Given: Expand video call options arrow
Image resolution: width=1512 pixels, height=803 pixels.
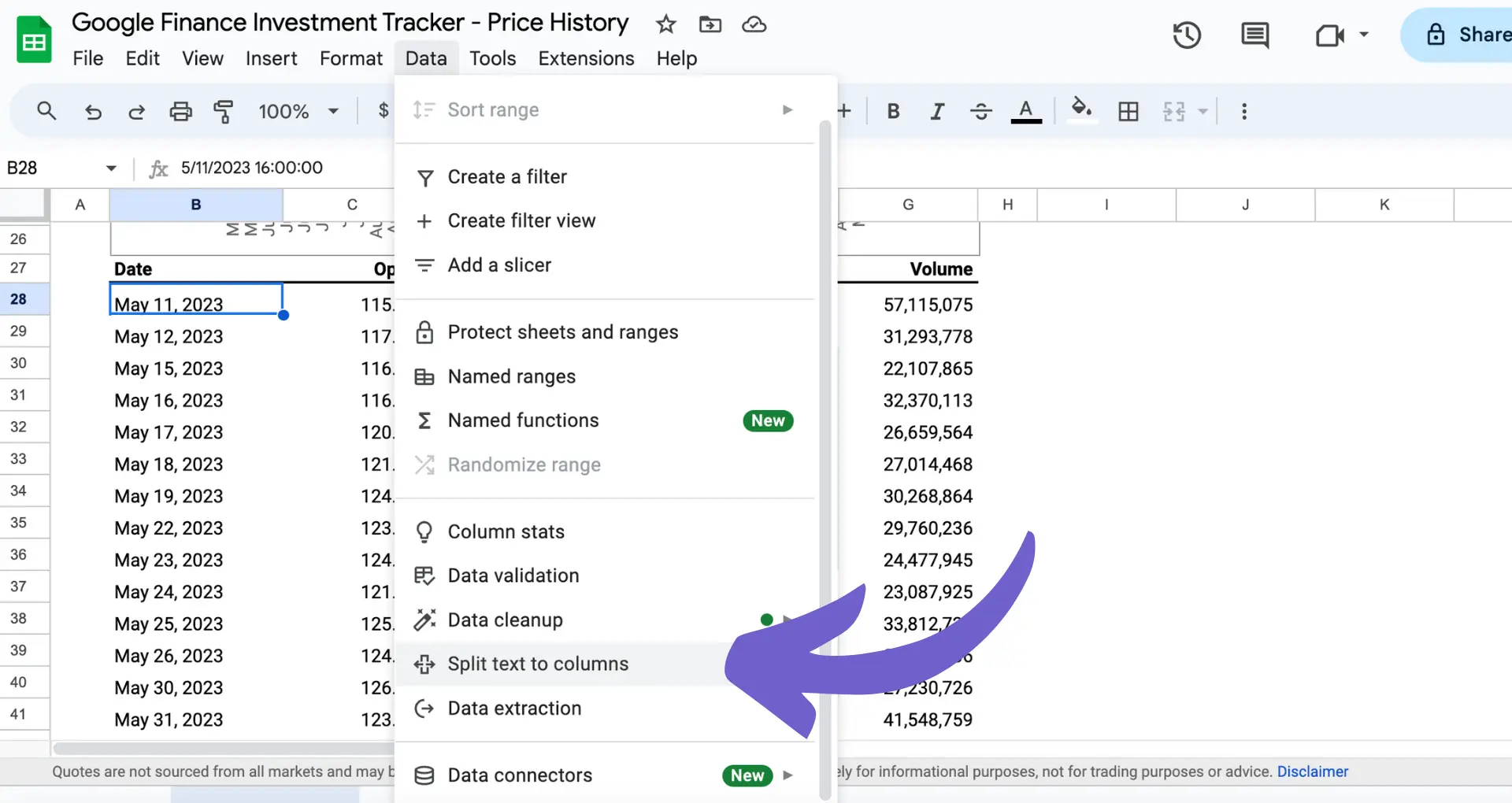Looking at the screenshot, I should 1364,35.
